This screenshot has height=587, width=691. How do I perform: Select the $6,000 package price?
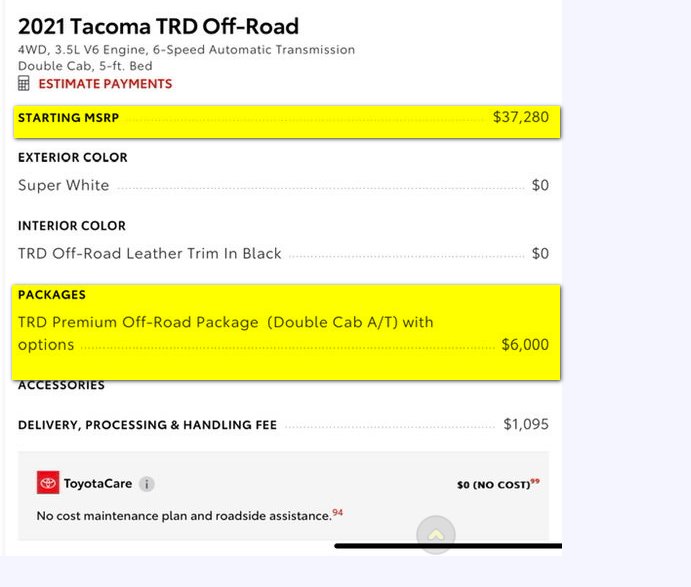point(525,345)
